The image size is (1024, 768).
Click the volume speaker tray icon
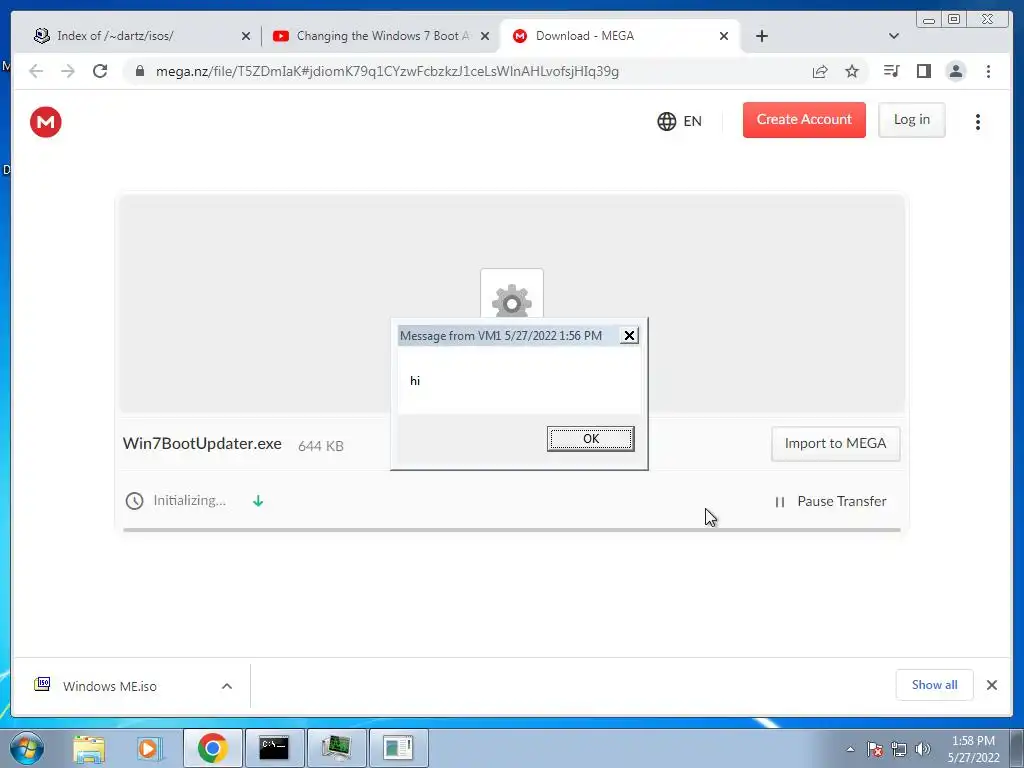(x=923, y=749)
